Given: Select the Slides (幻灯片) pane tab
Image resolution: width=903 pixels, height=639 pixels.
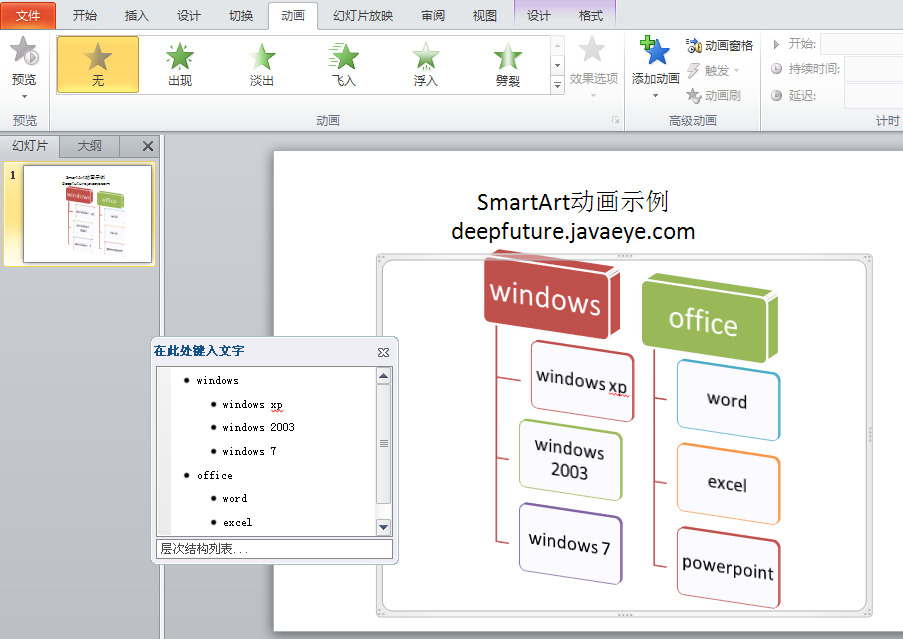Looking at the screenshot, I should pyautogui.click(x=30, y=146).
